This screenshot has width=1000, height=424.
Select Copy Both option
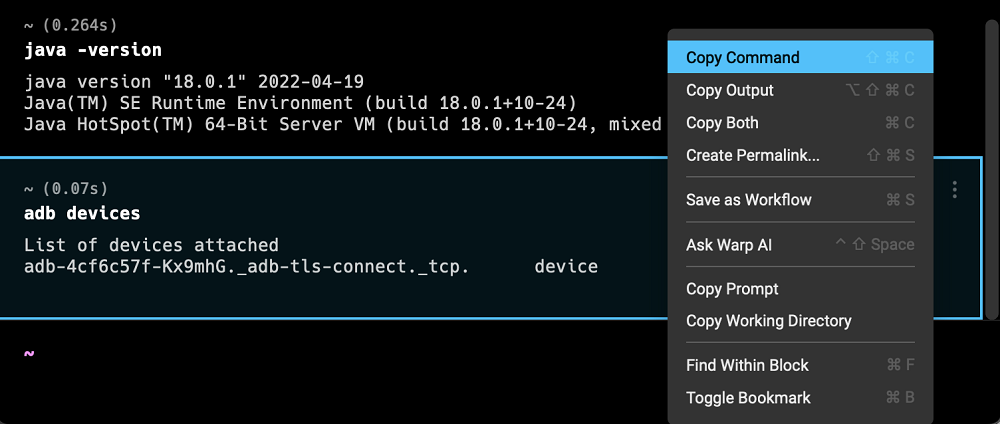(800, 122)
